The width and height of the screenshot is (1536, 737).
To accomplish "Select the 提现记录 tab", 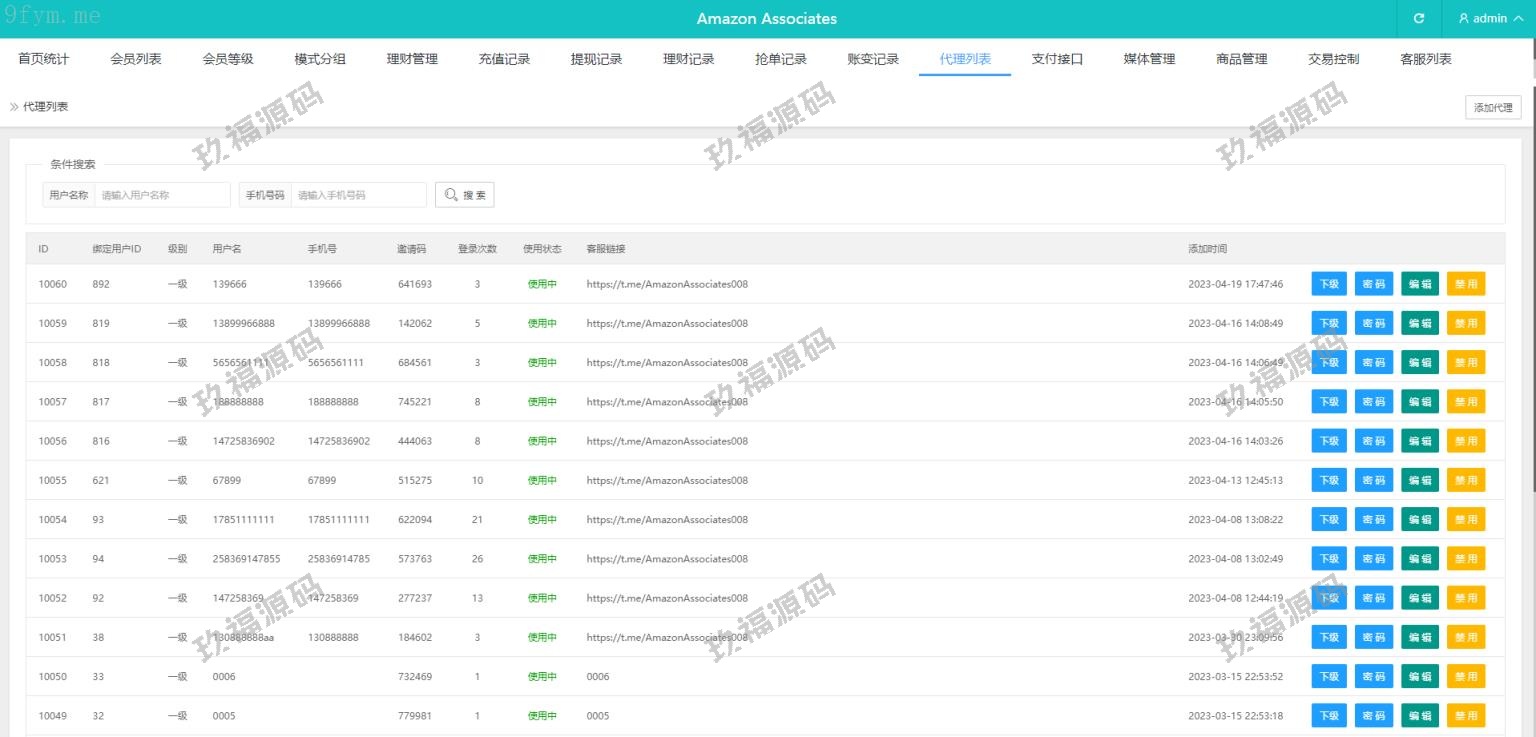I will click(596, 59).
